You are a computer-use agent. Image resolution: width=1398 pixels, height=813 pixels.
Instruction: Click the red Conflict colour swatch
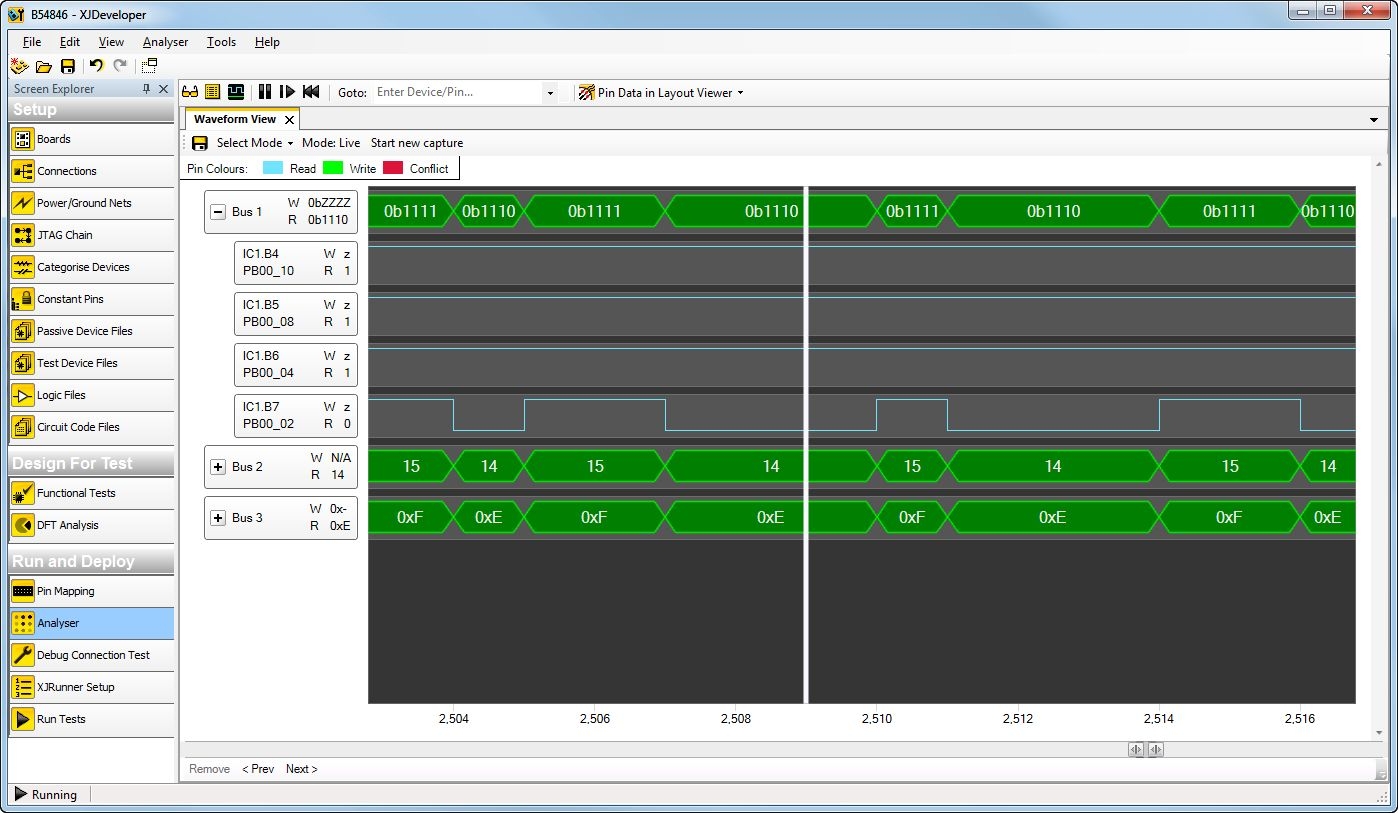(391, 168)
